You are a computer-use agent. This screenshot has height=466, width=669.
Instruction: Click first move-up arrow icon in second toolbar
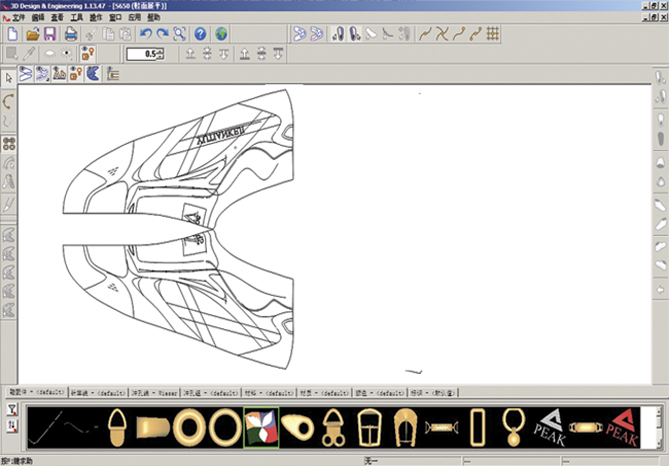coord(190,54)
